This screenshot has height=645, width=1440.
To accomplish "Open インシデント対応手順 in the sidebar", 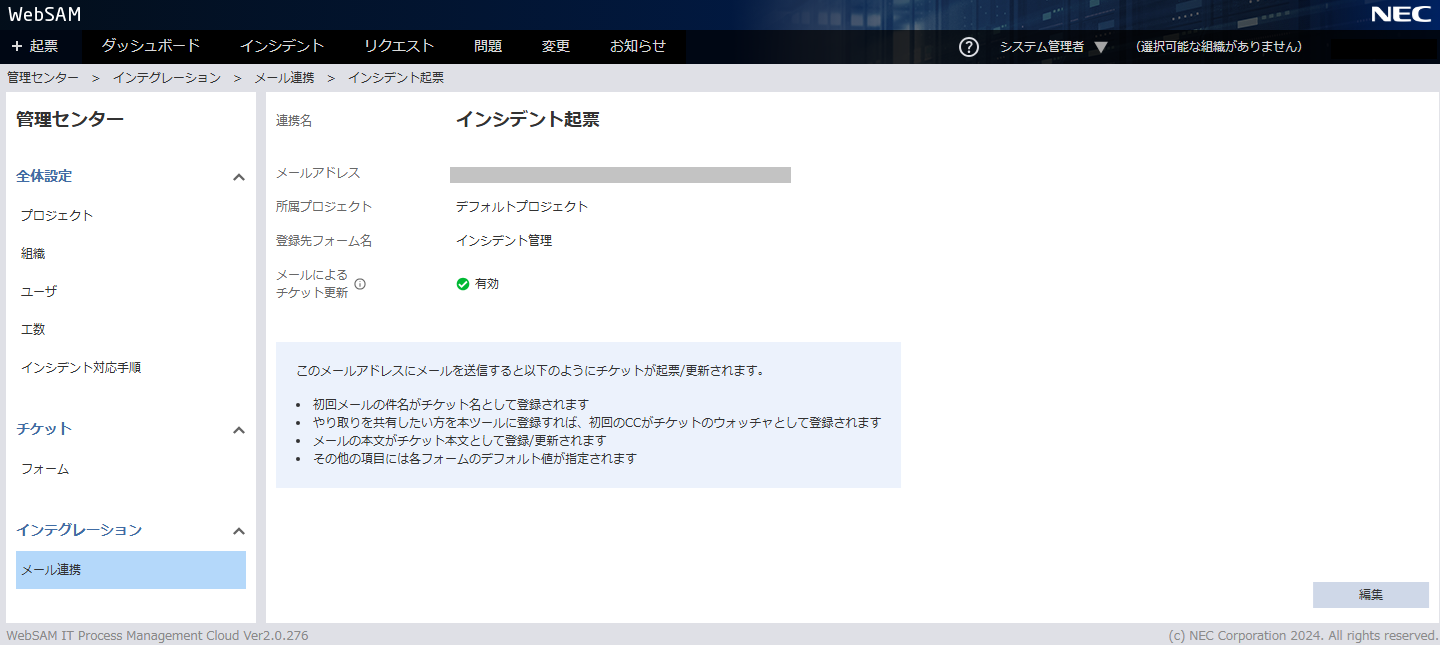I will pos(81,368).
